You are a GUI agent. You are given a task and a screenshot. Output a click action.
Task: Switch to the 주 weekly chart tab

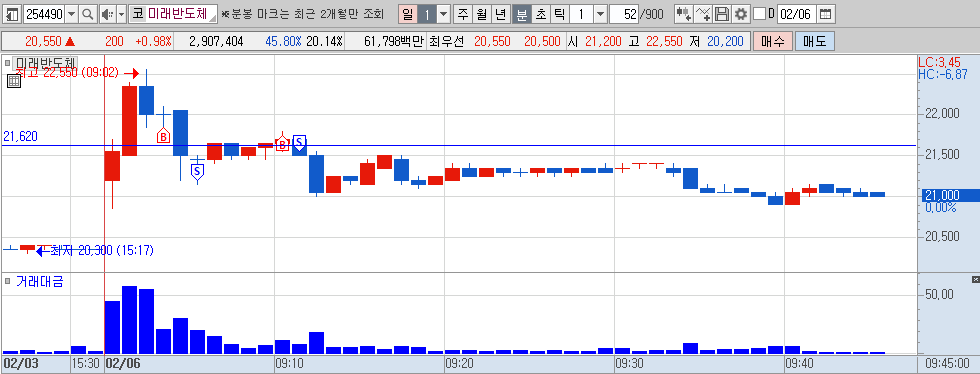tap(462, 14)
